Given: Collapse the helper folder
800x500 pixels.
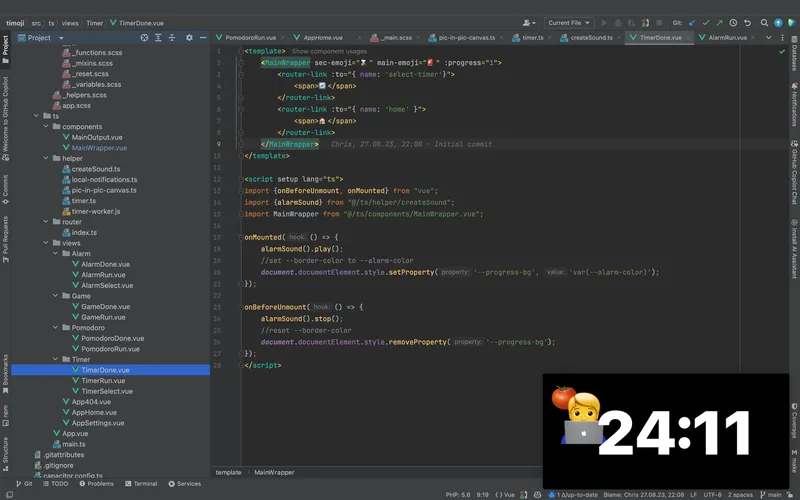Looking at the screenshot, I should click(46, 158).
